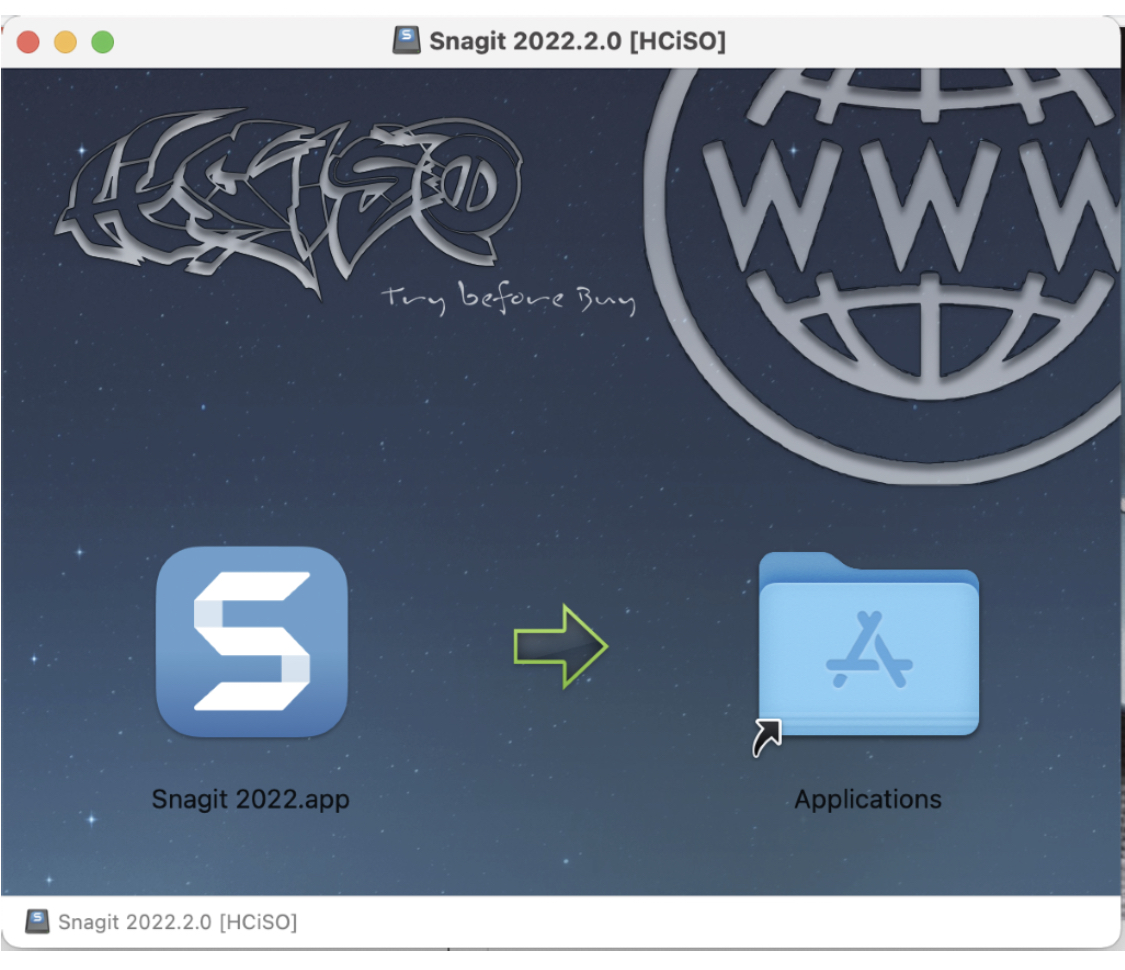
Task: Select the Applications folder name label
Action: (x=867, y=799)
